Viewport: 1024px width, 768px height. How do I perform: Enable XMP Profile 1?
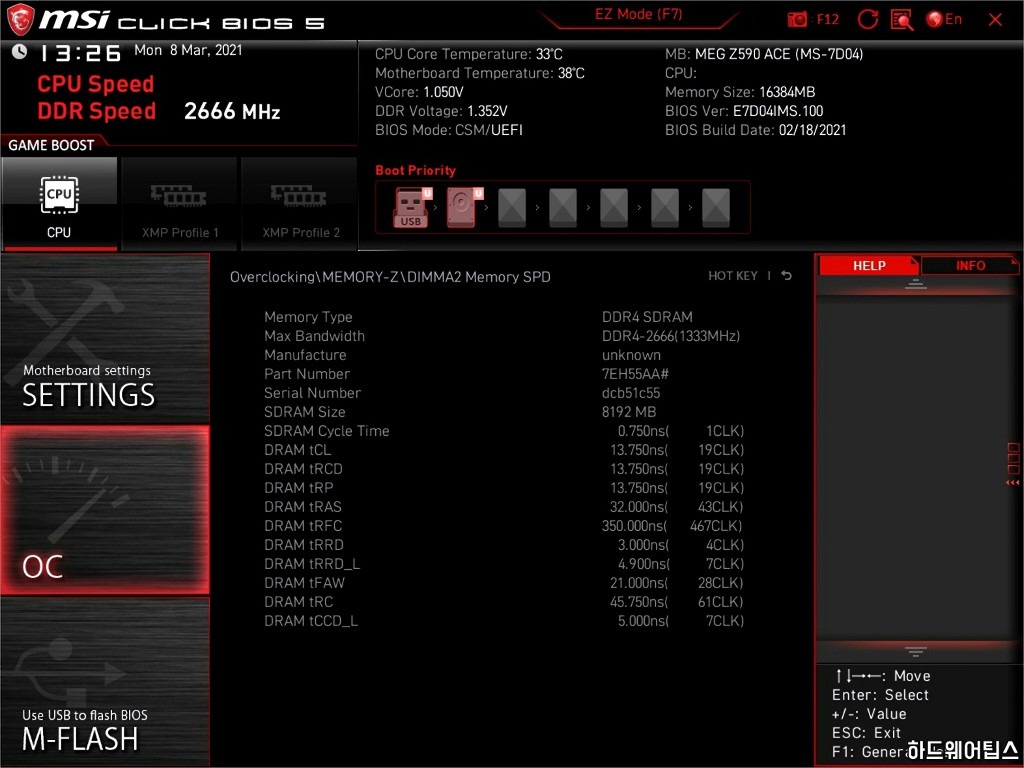[179, 204]
